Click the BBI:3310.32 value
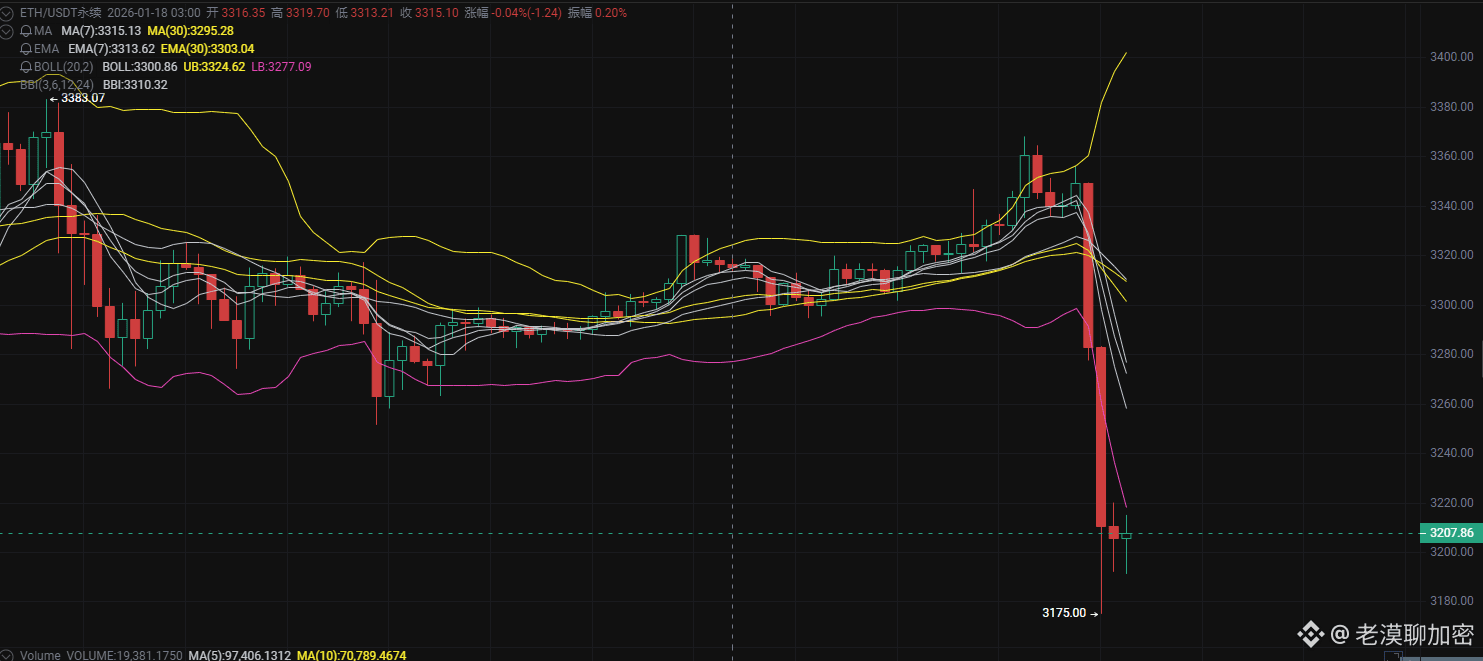 click(x=135, y=85)
